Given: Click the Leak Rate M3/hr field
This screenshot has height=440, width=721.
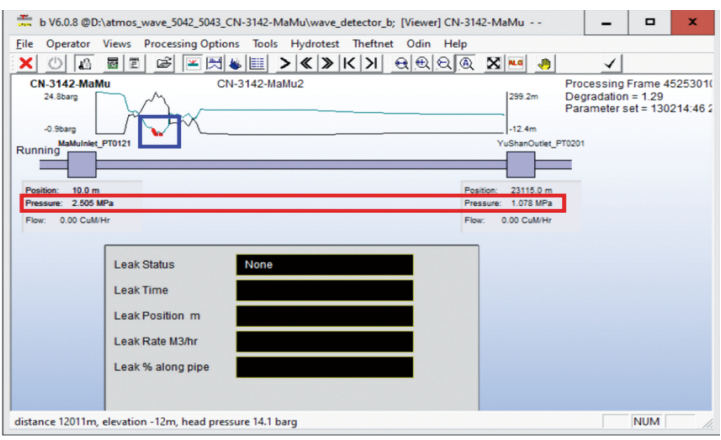Looking at the screenshot, I should [x=324, y=342].
